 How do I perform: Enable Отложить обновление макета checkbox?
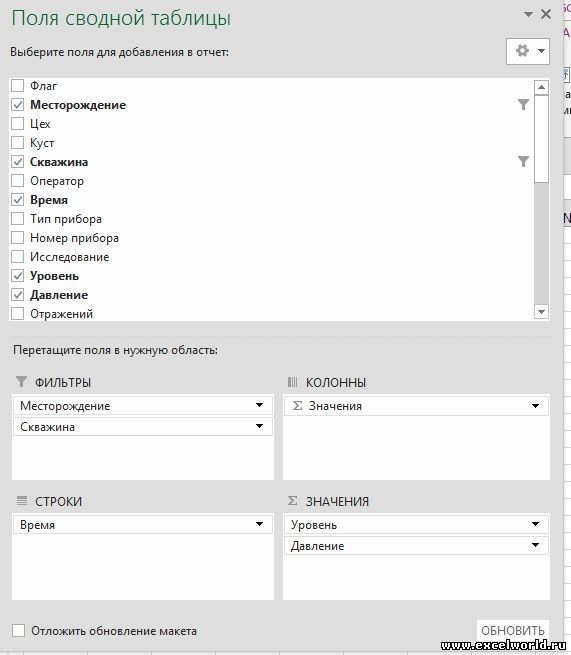coord(18,630)
